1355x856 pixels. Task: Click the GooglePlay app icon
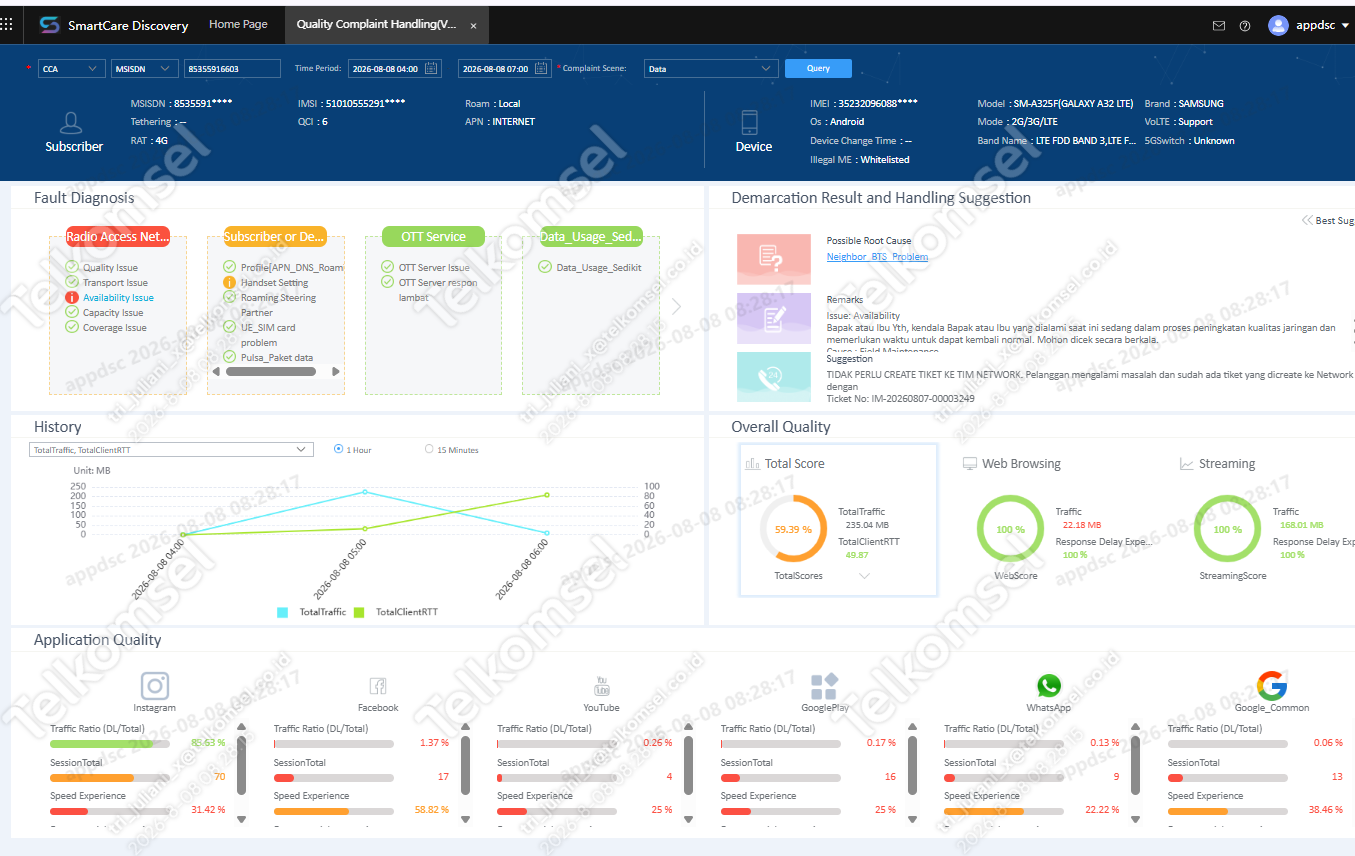coord(824,685)
